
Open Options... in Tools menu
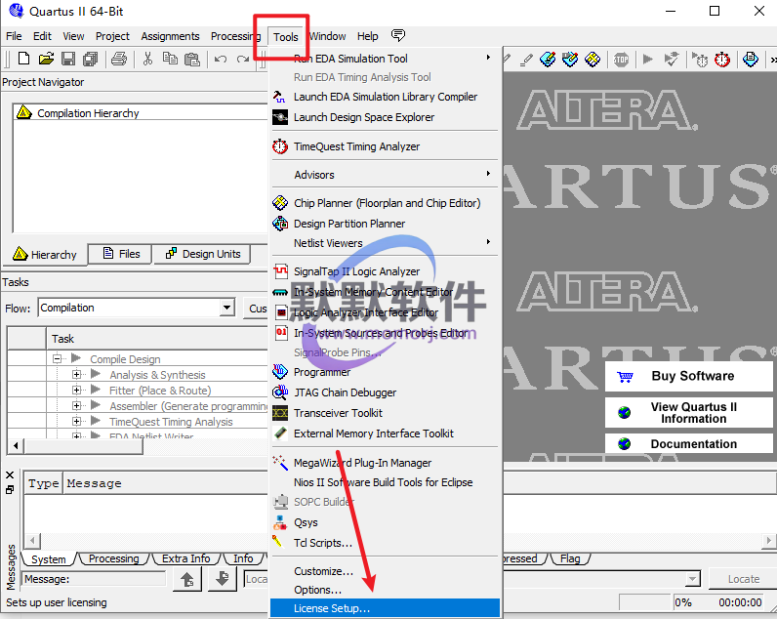(x=385, y=590)
